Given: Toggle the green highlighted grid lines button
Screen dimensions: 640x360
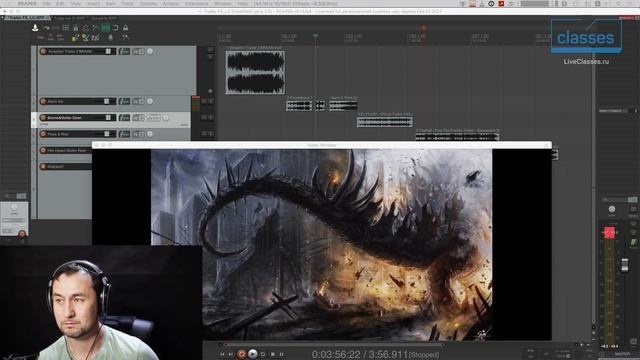Looking at the screenshot, I should click(x=105, y=28).
